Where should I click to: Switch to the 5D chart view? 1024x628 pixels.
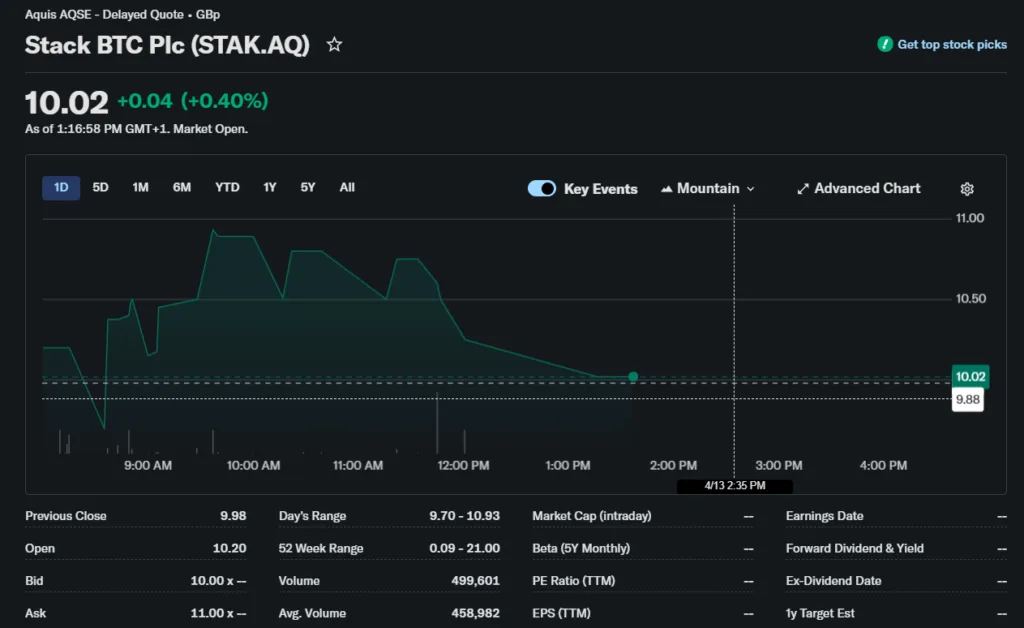coord(100,187)
